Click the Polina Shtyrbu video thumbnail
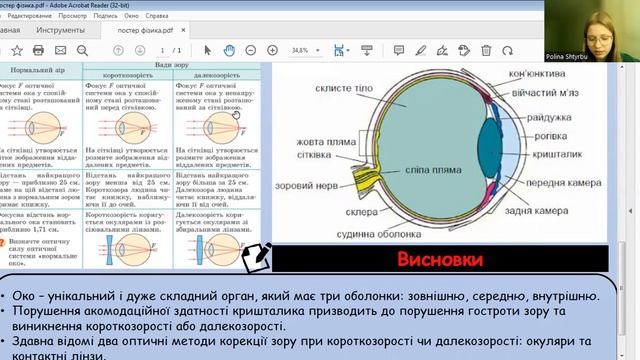The width and height of the screenshot is (640, 360). click(592, 31)
